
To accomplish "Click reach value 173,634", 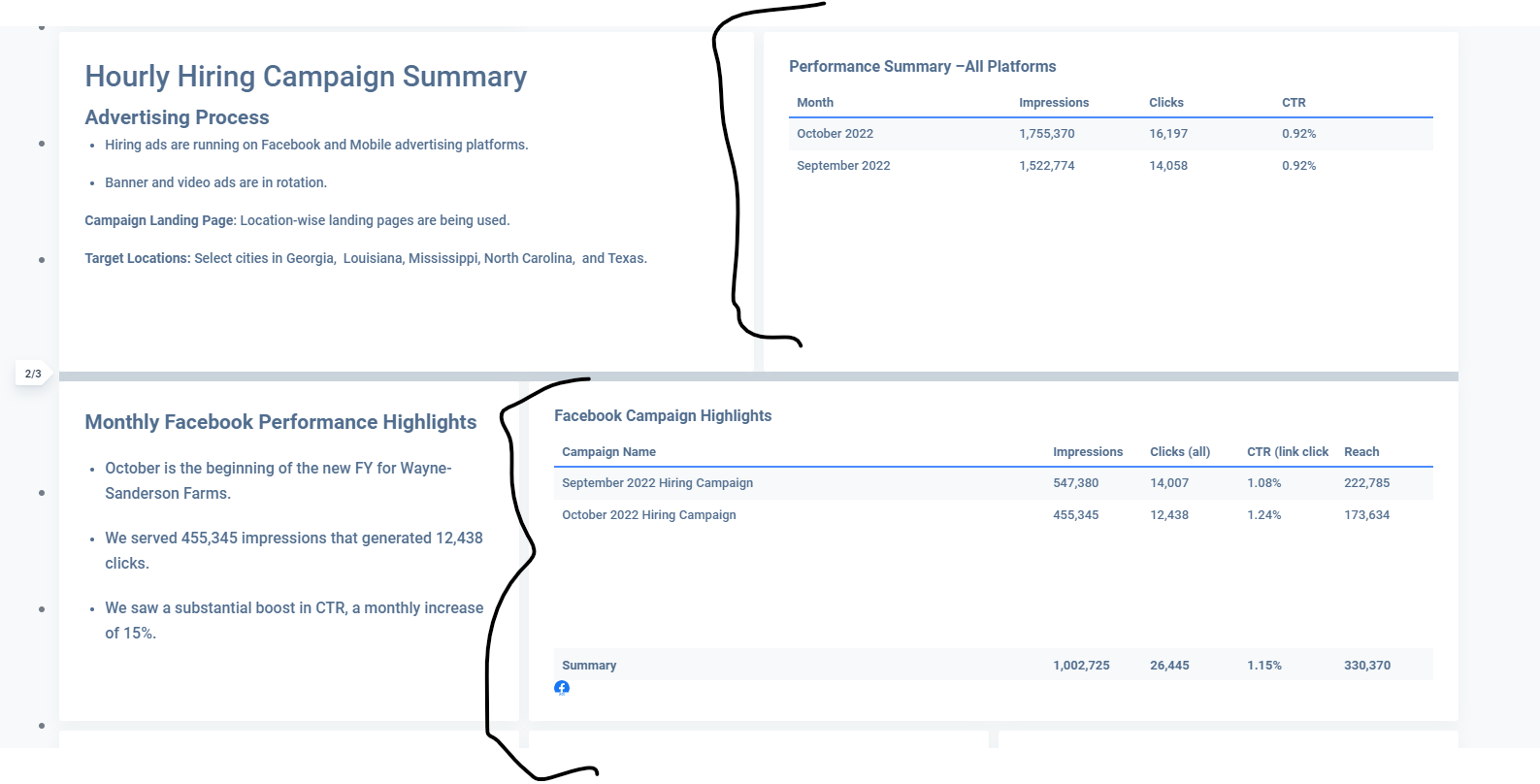I will (1367, 515).
